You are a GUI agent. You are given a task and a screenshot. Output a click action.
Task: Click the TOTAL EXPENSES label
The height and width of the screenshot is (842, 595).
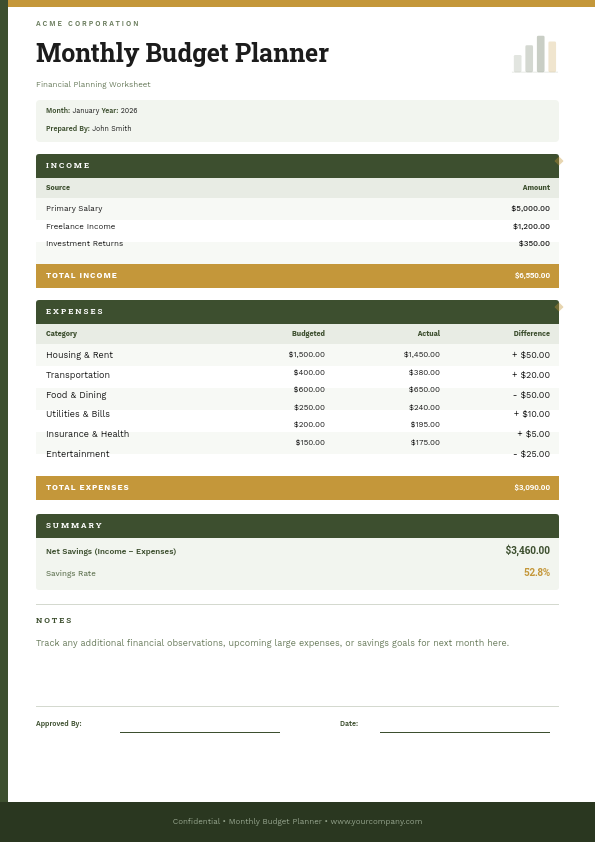[88, 488]
